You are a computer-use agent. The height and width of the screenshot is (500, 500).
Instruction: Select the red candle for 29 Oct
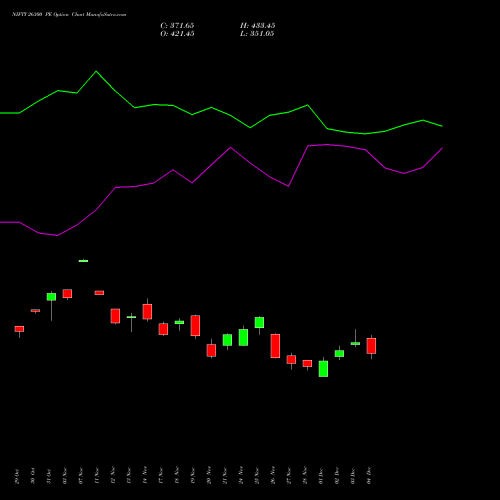(19, 329)
